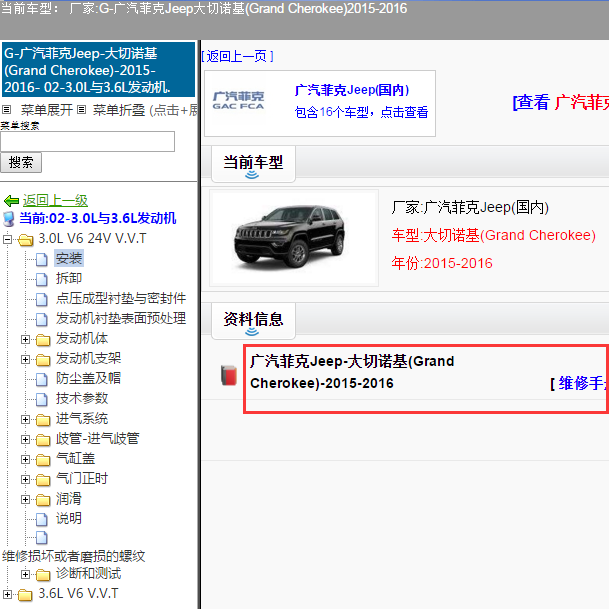Open 点压成型衬垫与密封件 item
The height and width of the screenshot is (609, 609).
pyautogui.click(x=121, y=298)
